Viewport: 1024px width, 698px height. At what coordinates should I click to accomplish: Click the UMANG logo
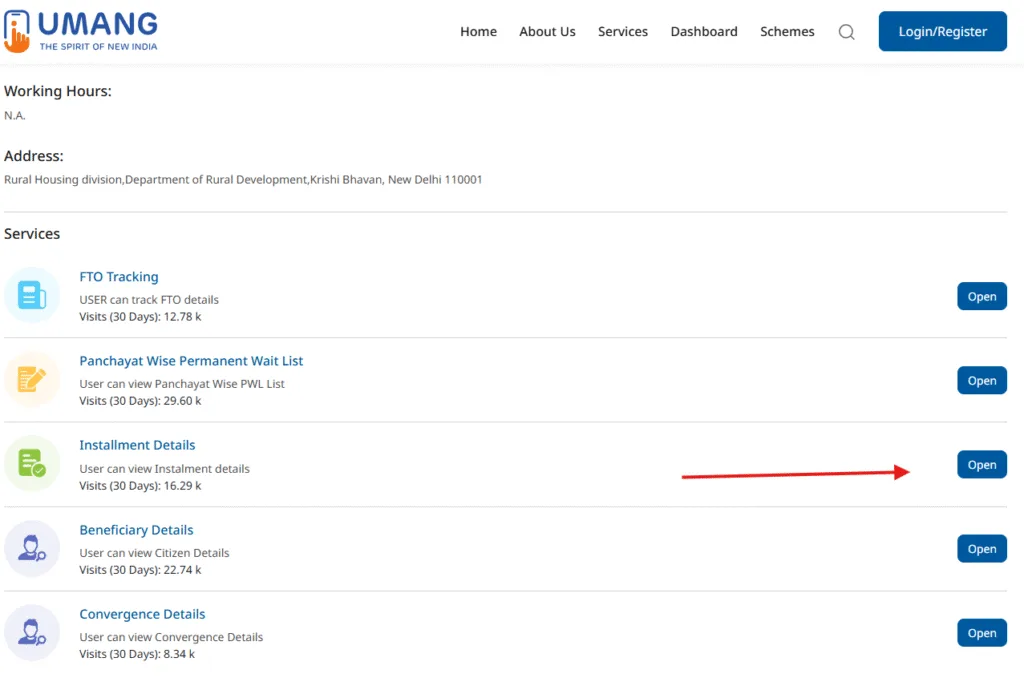[x=80, y=31]
